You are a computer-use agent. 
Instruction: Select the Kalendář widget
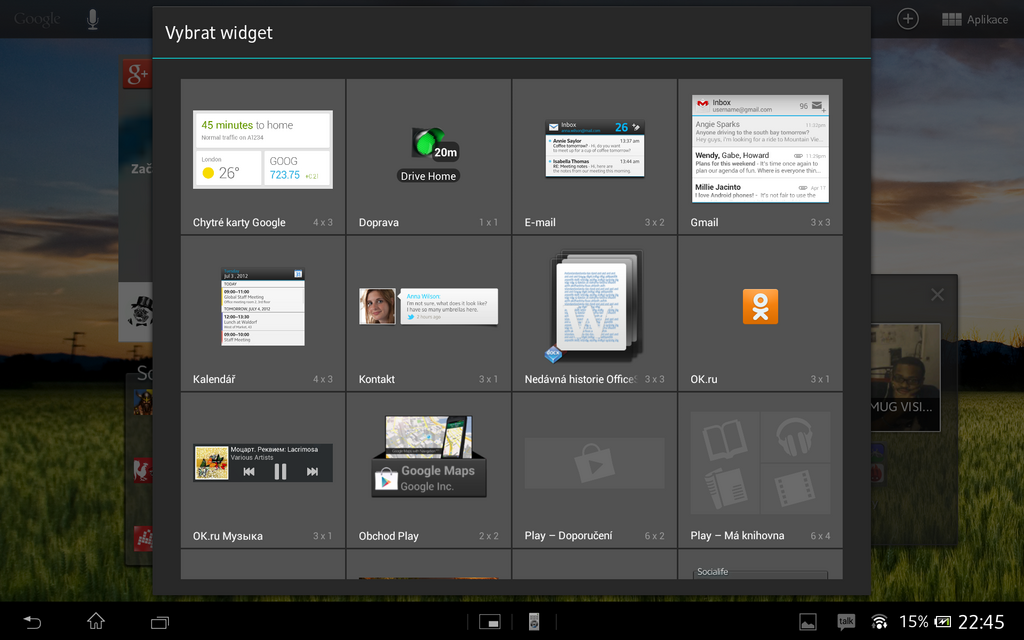262,305
